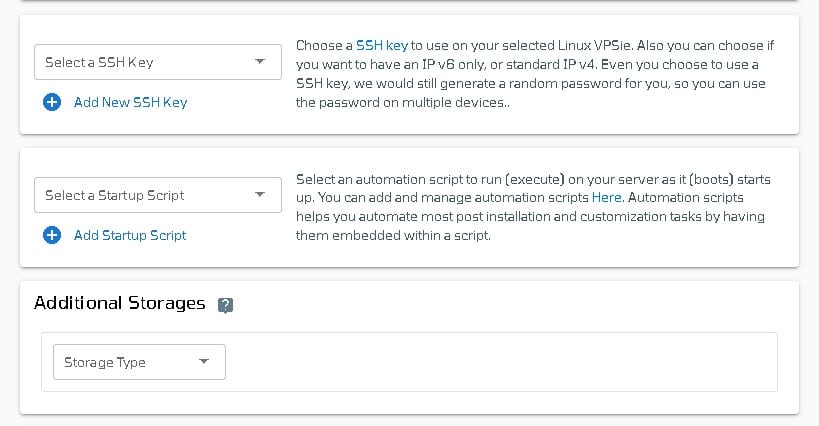The height and width of the screenshot is (426, 819).
Task: Click the 'Select a SSH Key' placeholder text
Action: pyautogui.click(x=99, y=63)
